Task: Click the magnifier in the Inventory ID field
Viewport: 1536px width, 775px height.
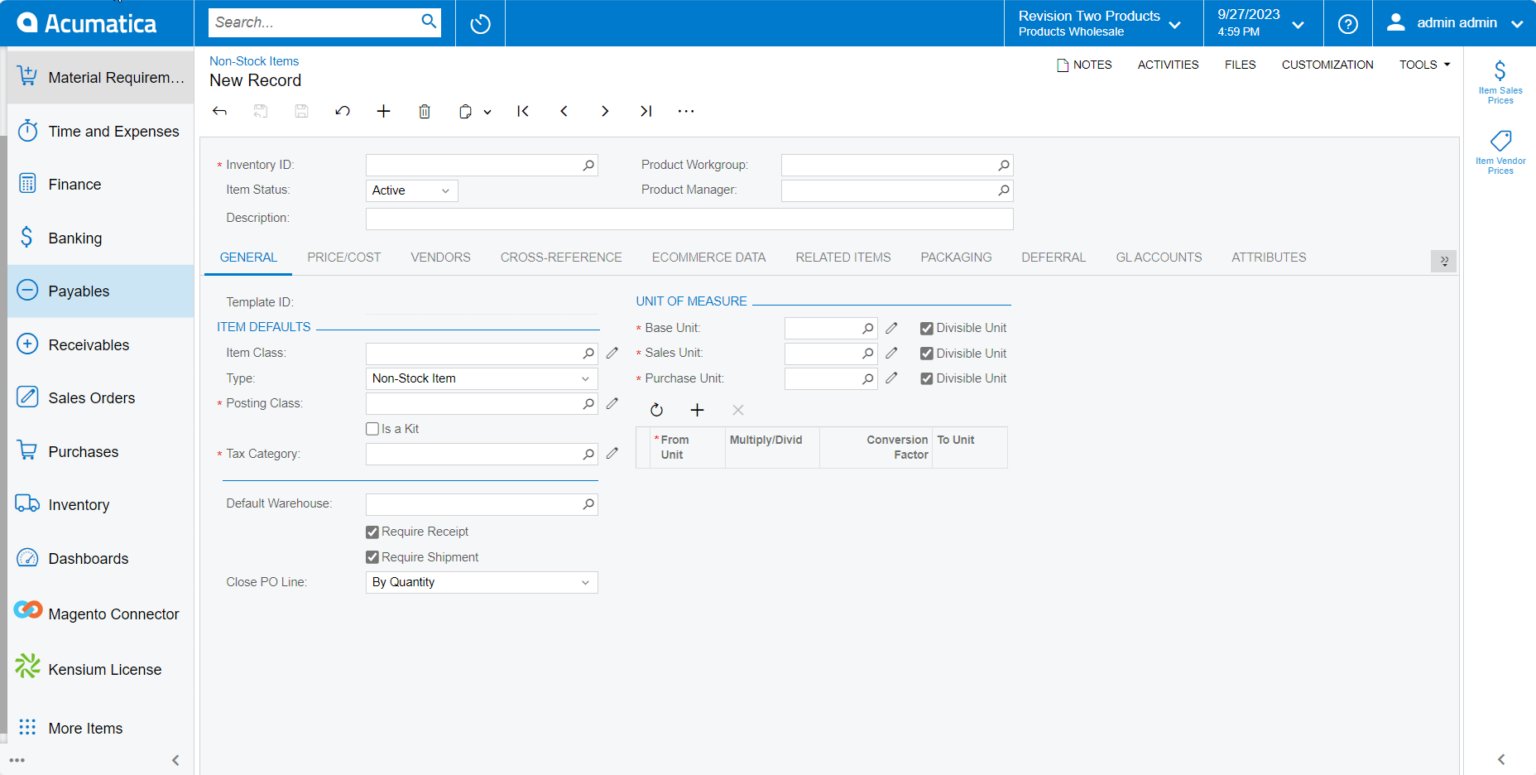Action: pos(588,164)
